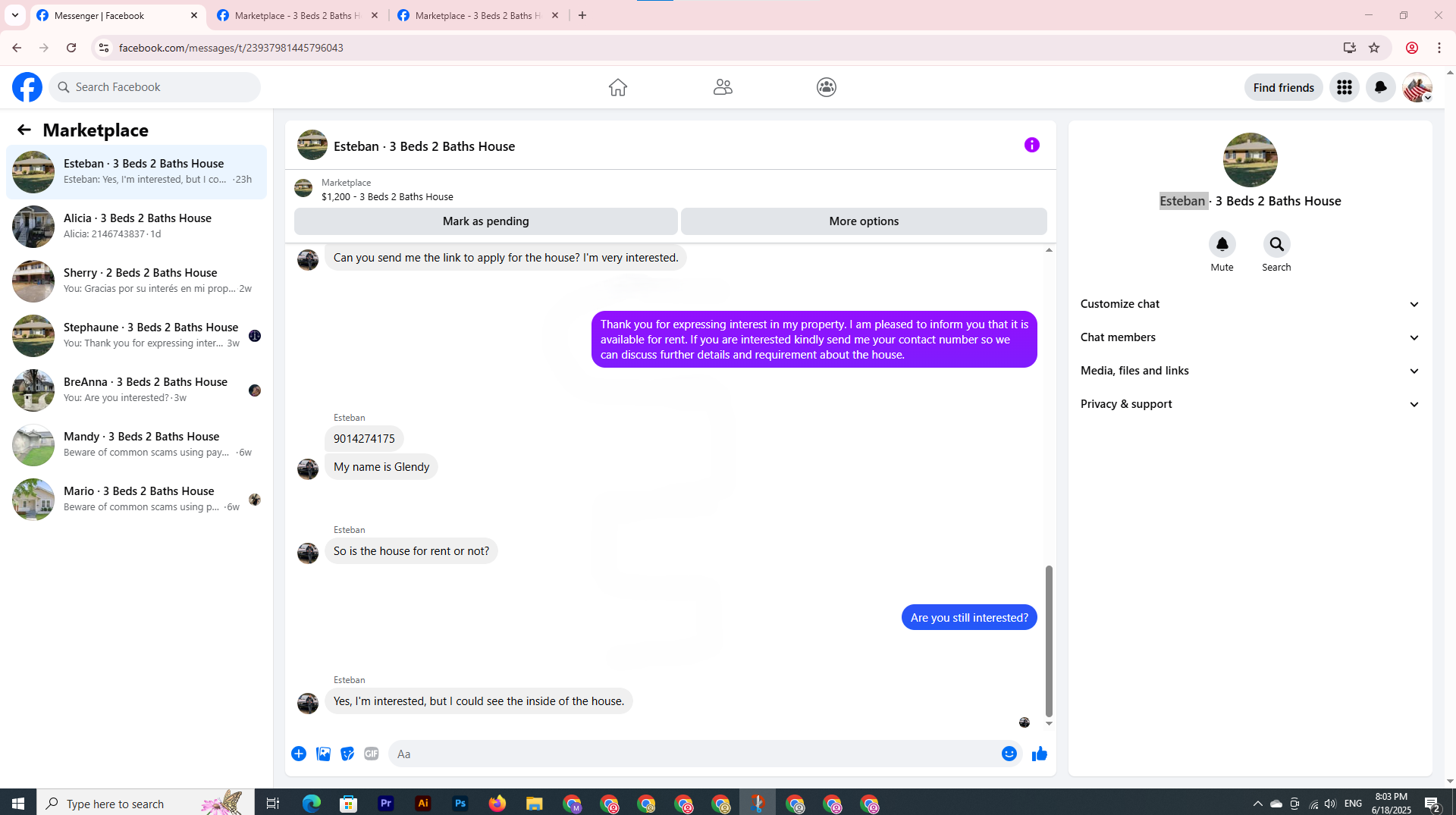
Task: Open more actions plus icon in composer
Action: (299, 754)
